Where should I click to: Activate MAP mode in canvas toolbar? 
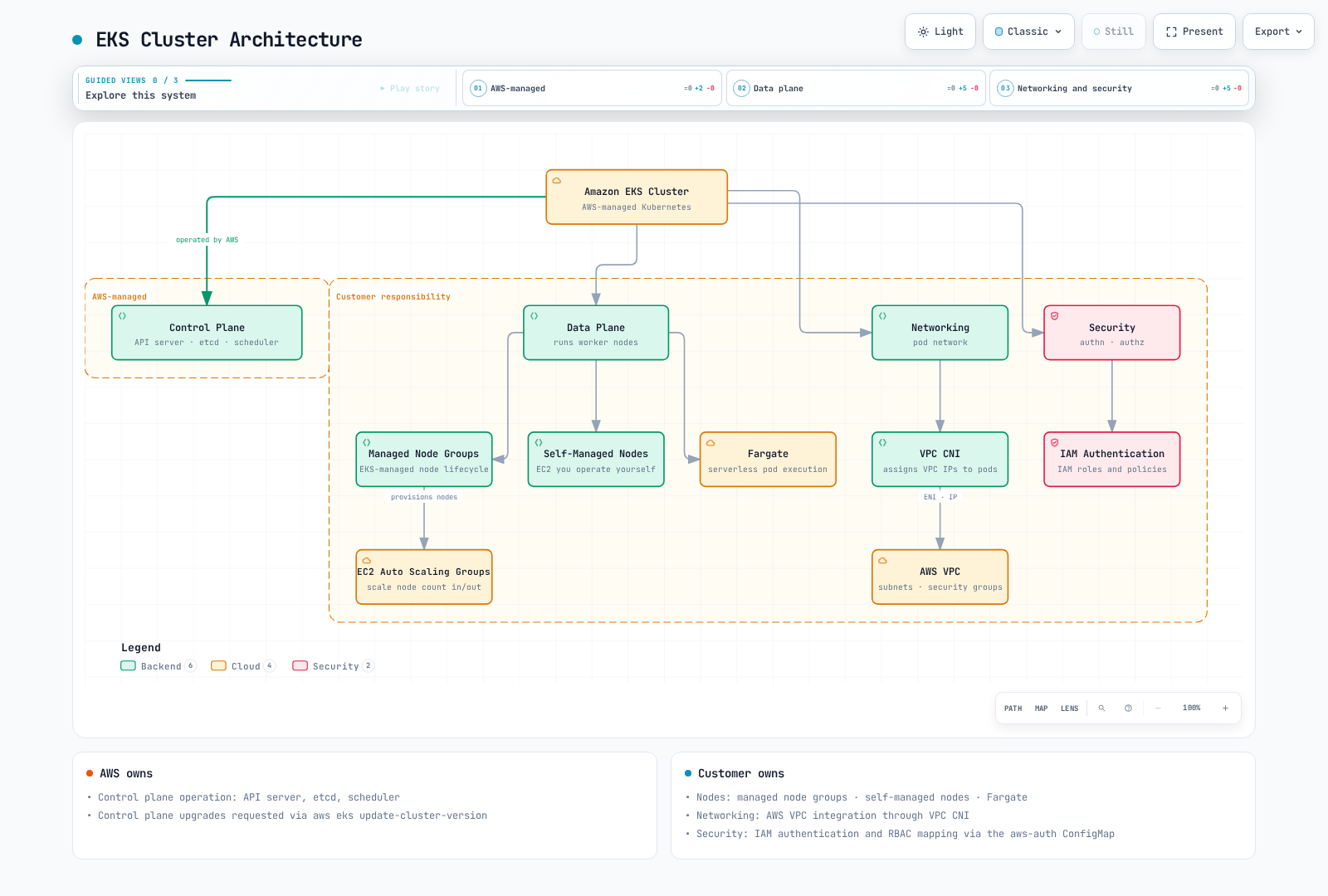(x=1042, y=709)
